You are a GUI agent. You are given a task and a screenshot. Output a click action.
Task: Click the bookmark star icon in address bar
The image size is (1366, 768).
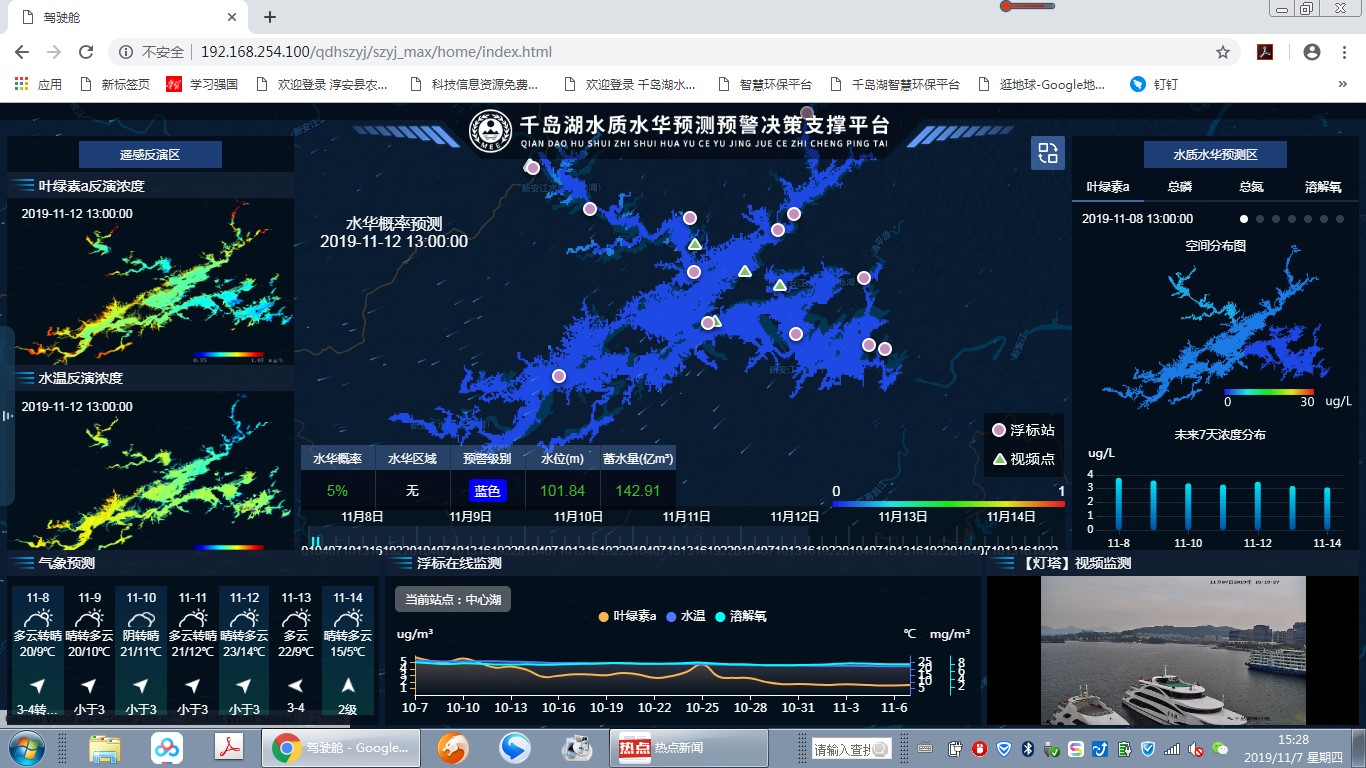[1222, 52]
